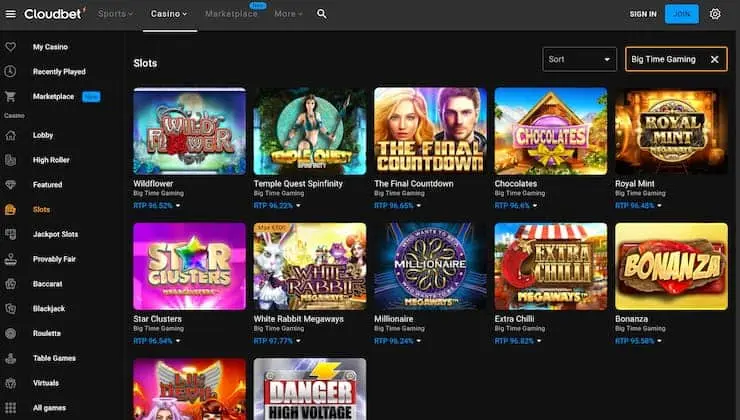Viewport: 740px width, 420px height.
Task: Open Provably Fair sidebar link
Action: click(x=54, y=259)
